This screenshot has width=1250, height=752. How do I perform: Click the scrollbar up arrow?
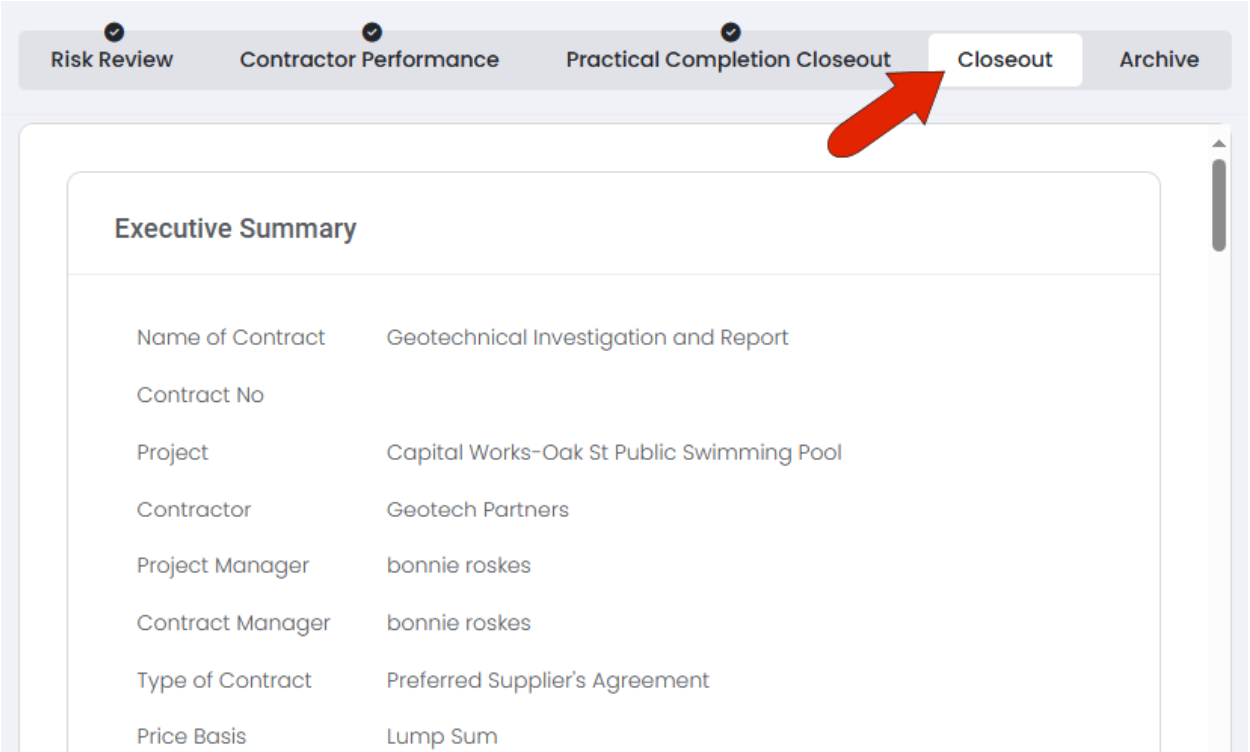(1218, 144)
